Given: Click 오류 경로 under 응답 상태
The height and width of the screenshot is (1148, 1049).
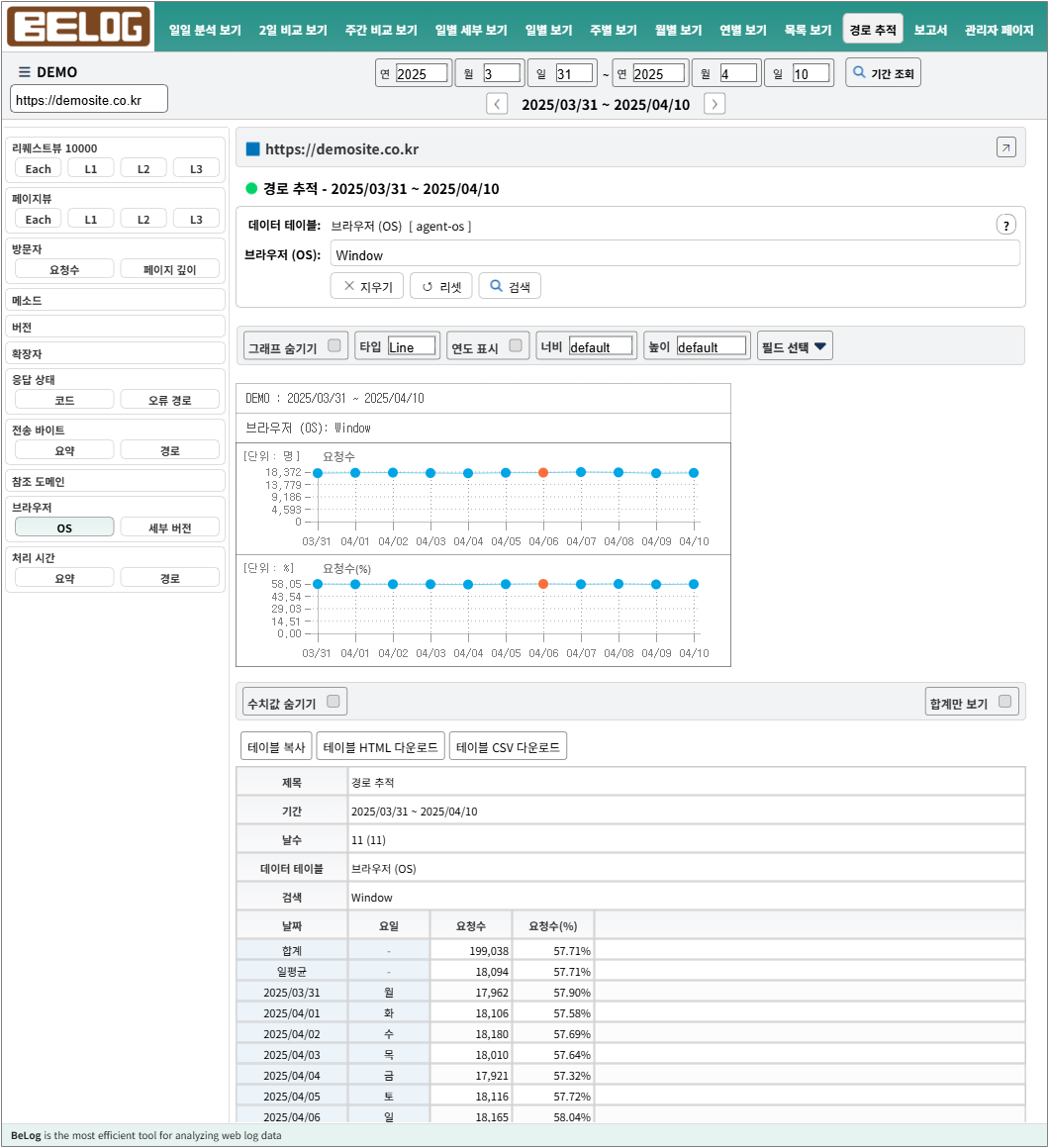Looking at the screenshot, I should coord(170,400).
